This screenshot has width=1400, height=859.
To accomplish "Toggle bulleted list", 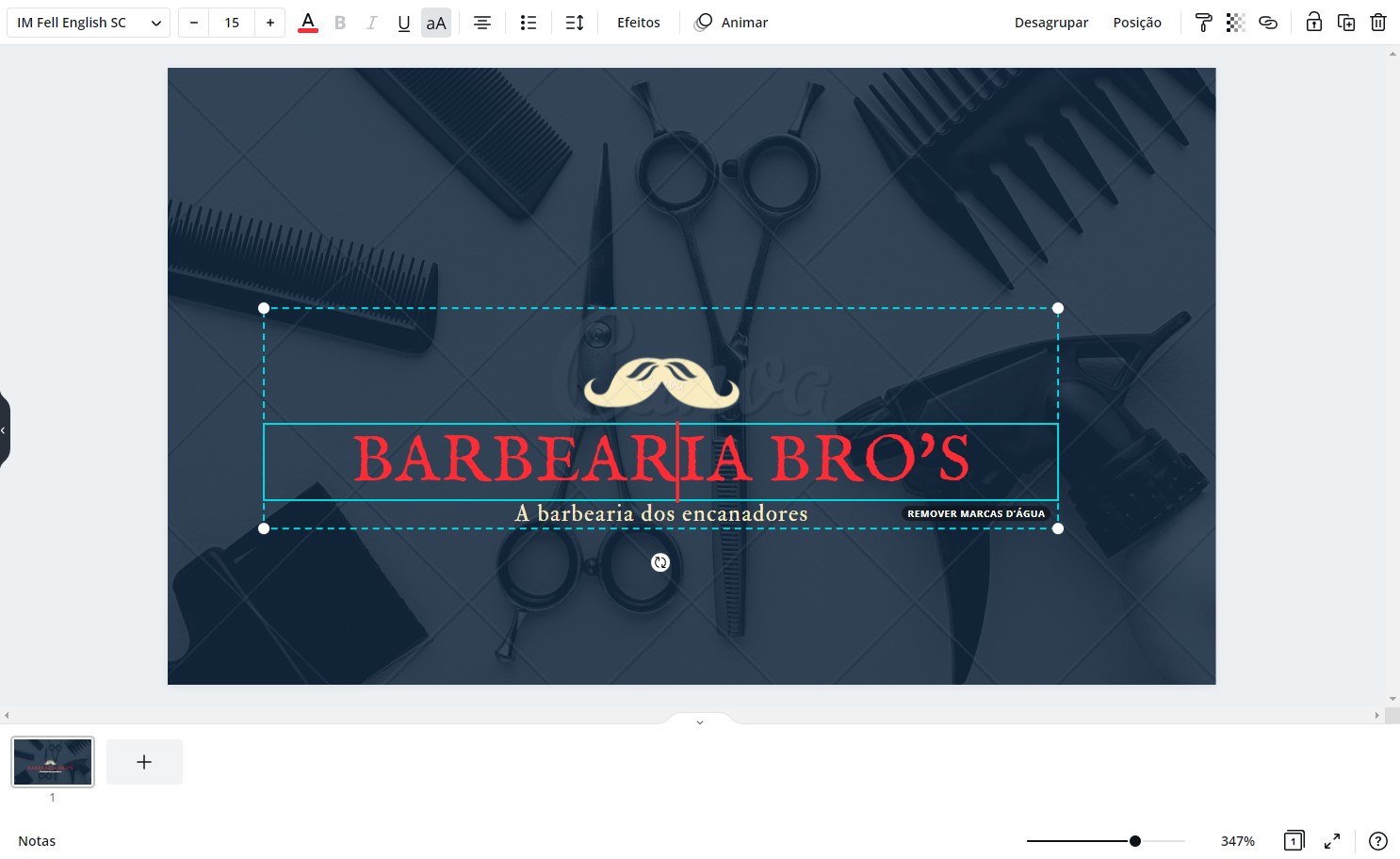I will pyautogui.click(x=529, y=23).
